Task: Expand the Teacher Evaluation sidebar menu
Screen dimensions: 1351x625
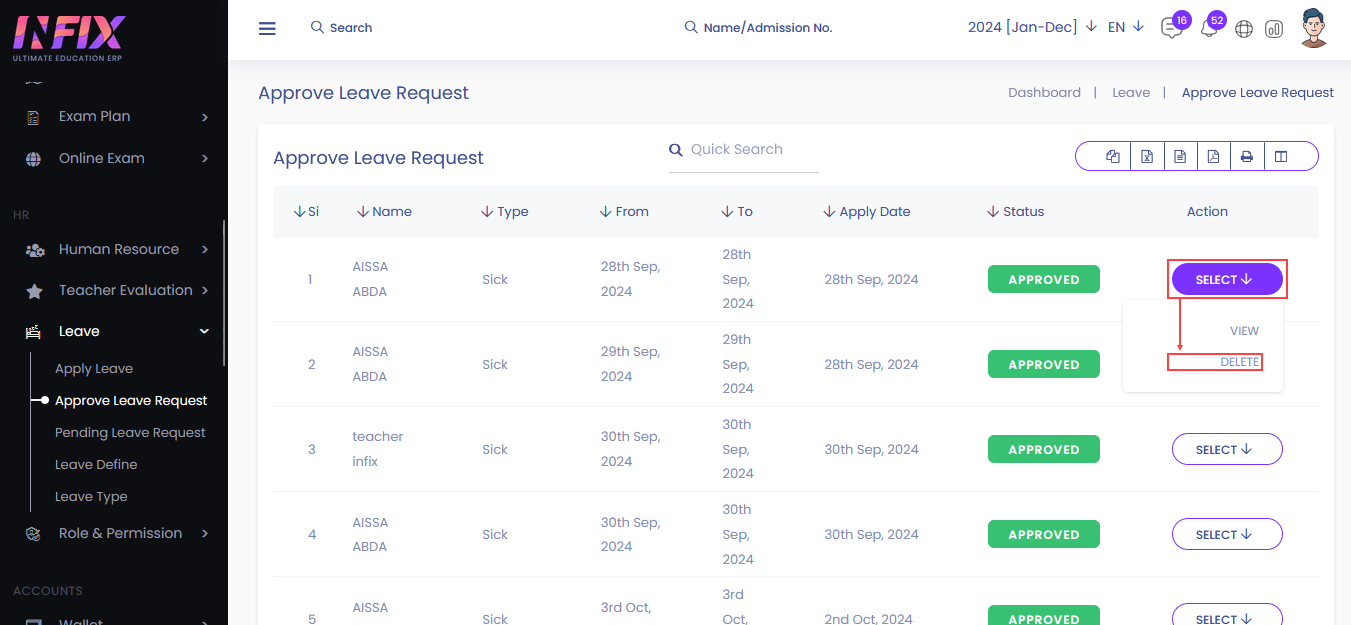Action: coord(117,290)
